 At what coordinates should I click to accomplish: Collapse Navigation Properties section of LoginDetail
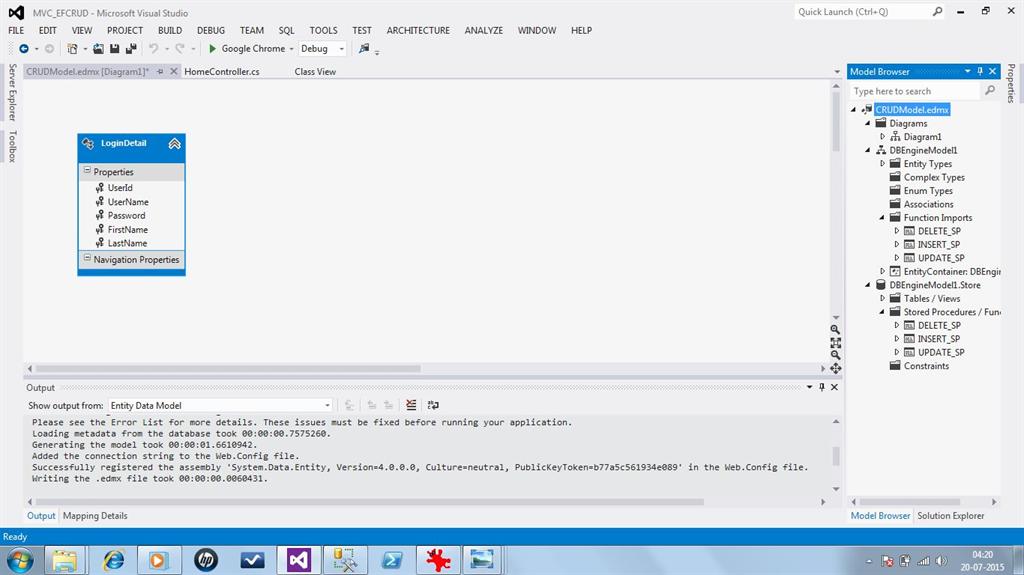[87, 258]
